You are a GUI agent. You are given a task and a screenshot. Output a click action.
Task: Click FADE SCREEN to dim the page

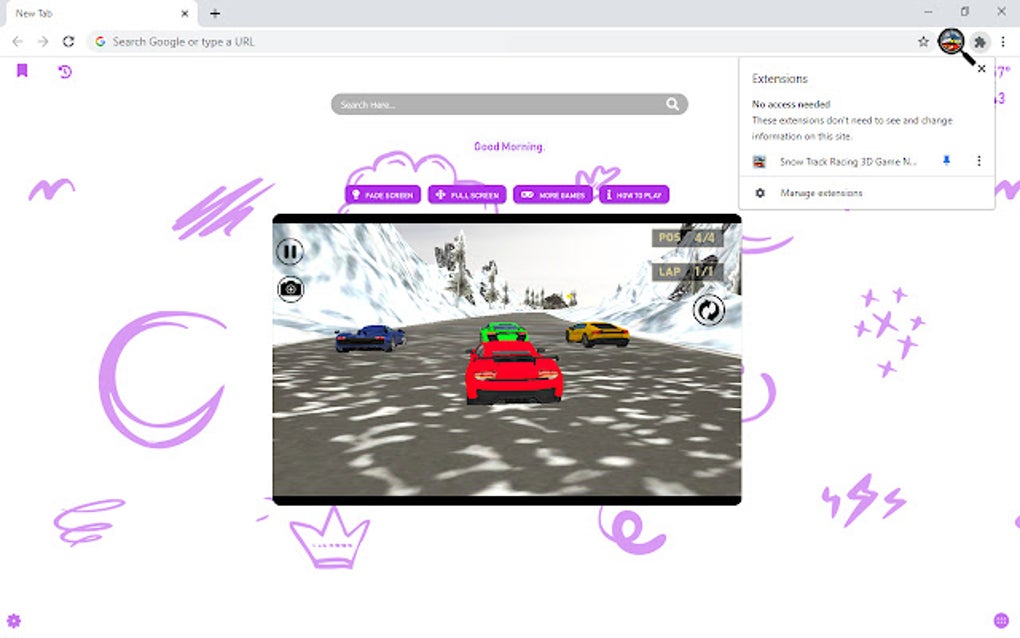pyautogui.click(x=383, y=194)
